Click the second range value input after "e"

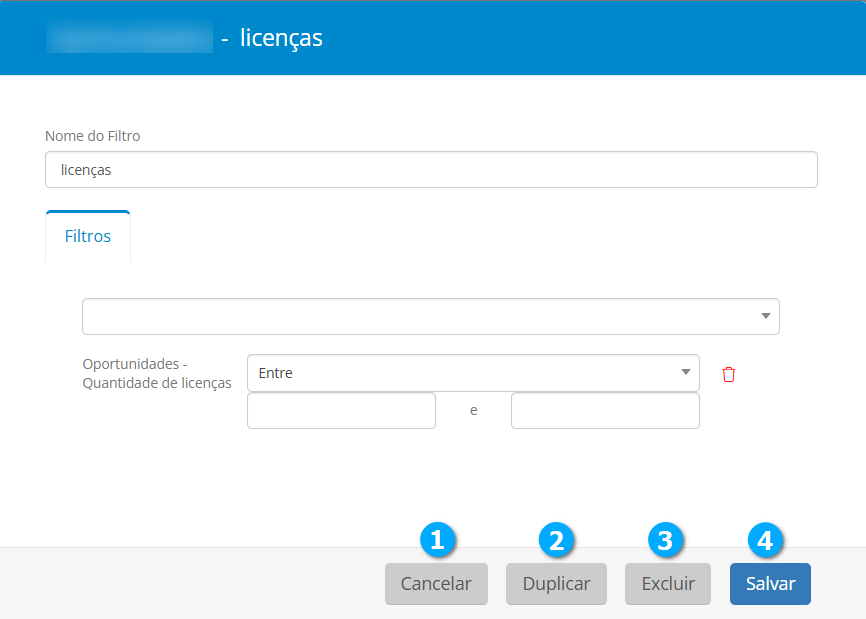(x=605, y=410)
